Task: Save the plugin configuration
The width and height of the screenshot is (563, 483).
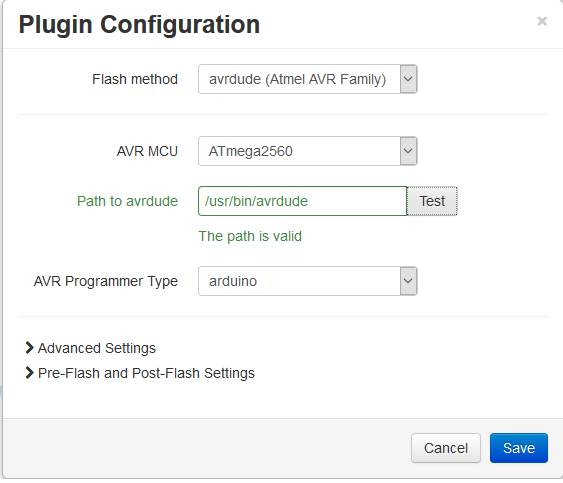Action: click(x=519, y=448)
